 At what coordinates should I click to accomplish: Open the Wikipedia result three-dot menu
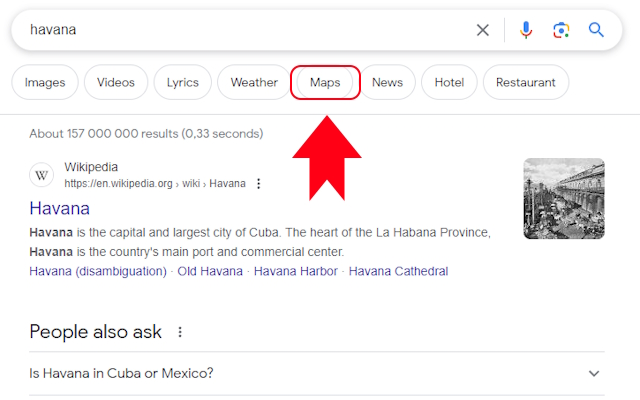[258, 184]
